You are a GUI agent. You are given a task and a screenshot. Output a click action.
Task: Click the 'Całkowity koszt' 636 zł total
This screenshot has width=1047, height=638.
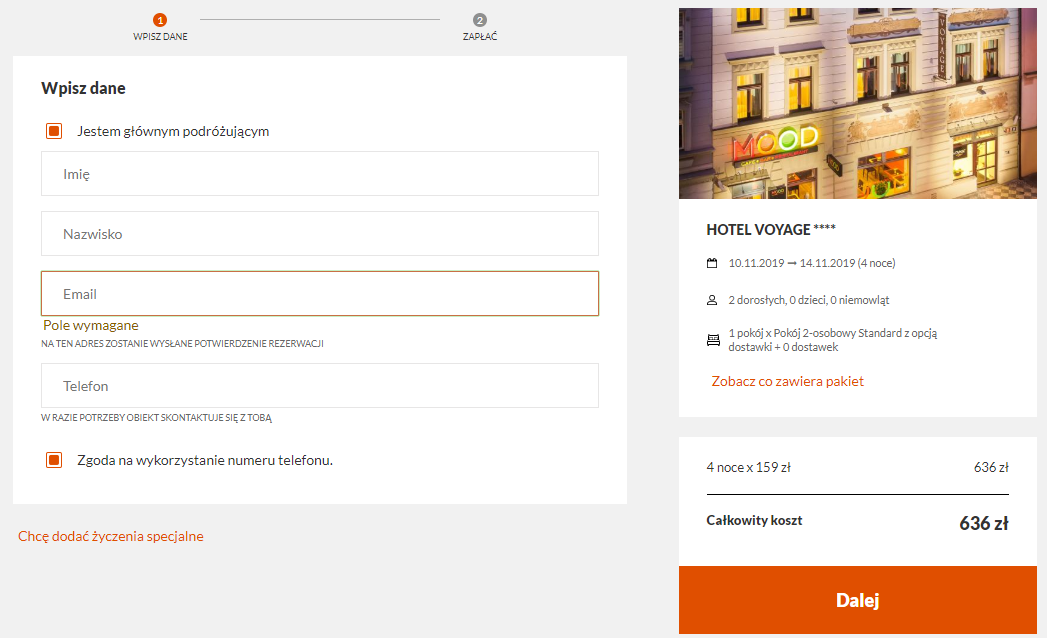[984, 523]
